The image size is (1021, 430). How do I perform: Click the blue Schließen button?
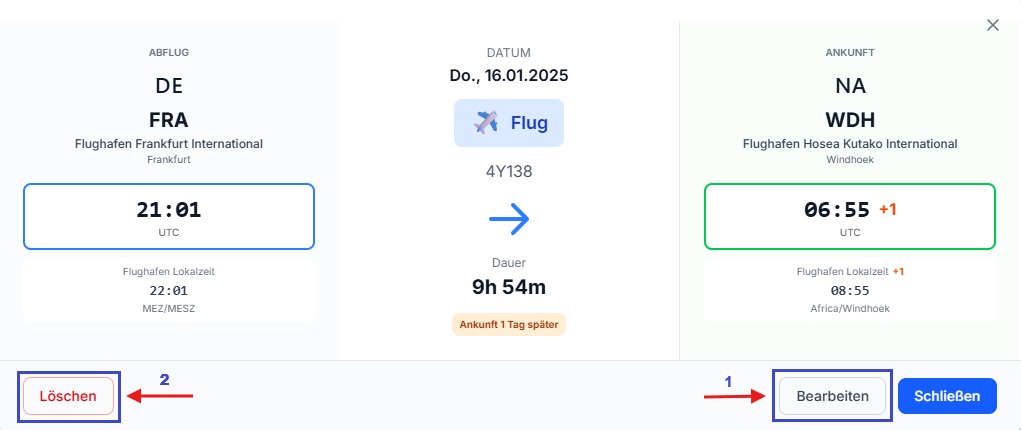pos(947,396)
